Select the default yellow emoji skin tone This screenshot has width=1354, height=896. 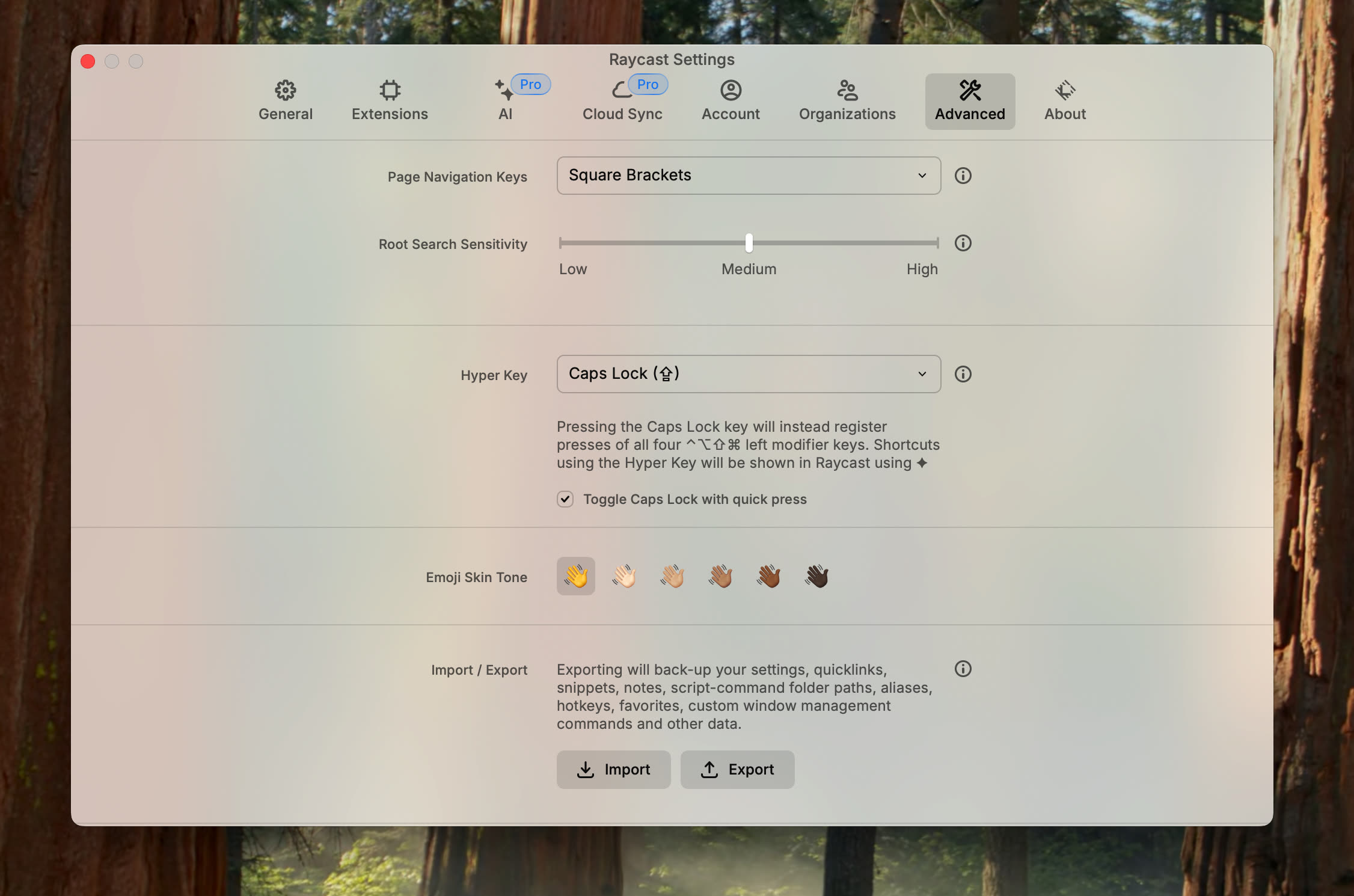pos(576,576)
